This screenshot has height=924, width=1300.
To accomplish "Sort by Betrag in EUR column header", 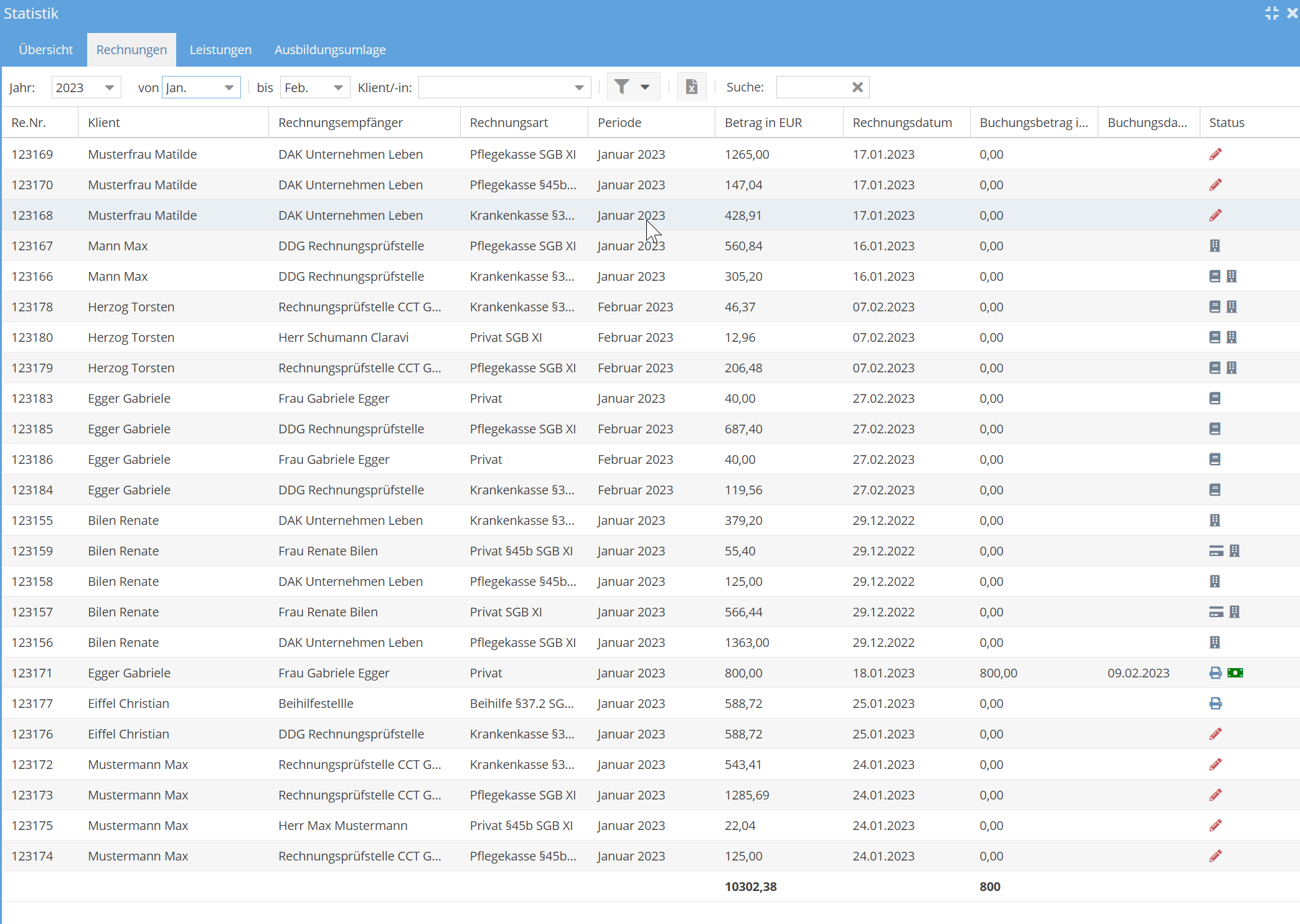I will click(x=763, y=123).
